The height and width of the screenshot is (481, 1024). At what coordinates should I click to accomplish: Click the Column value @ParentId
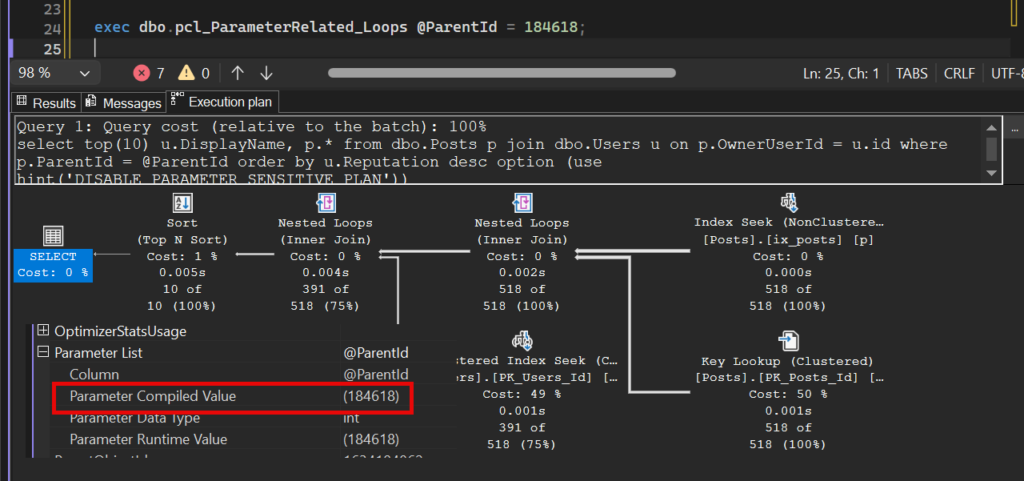point(376,375)
